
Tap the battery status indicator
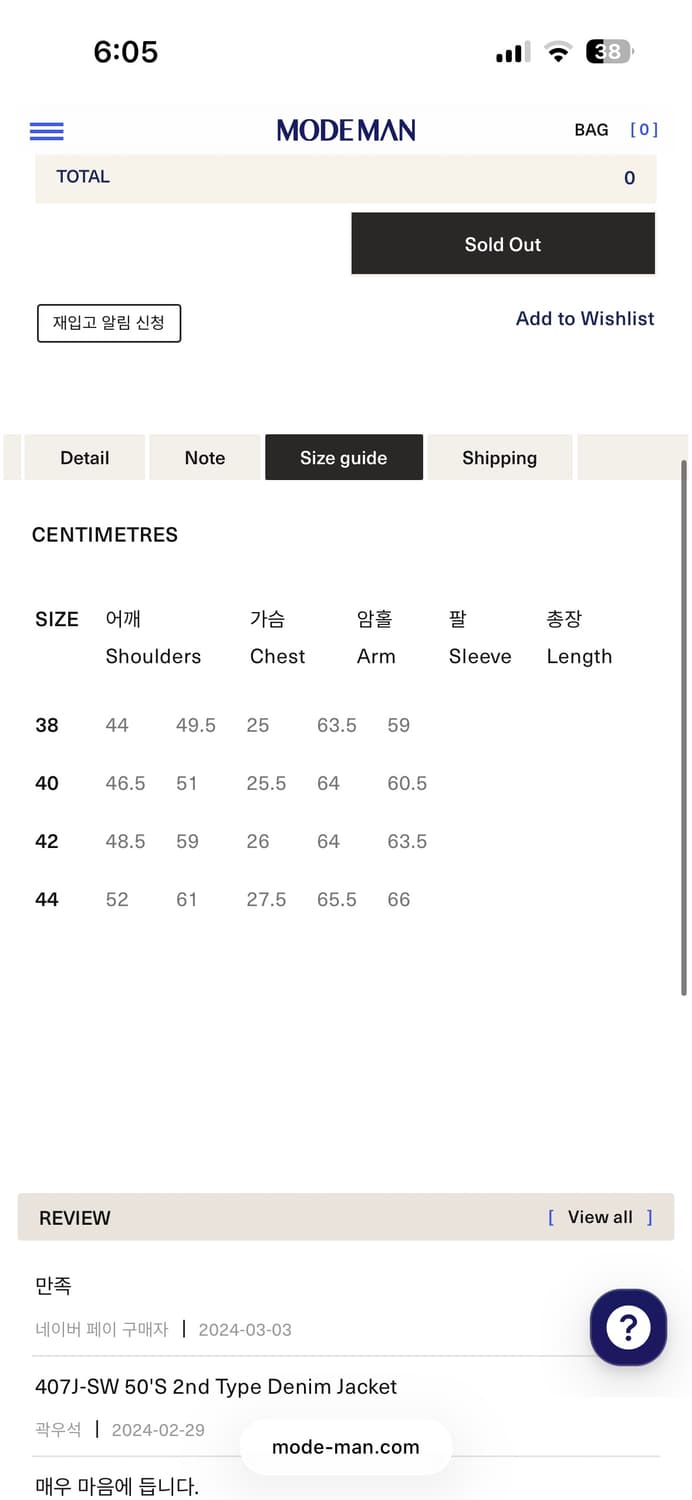[x=609, y=52]
